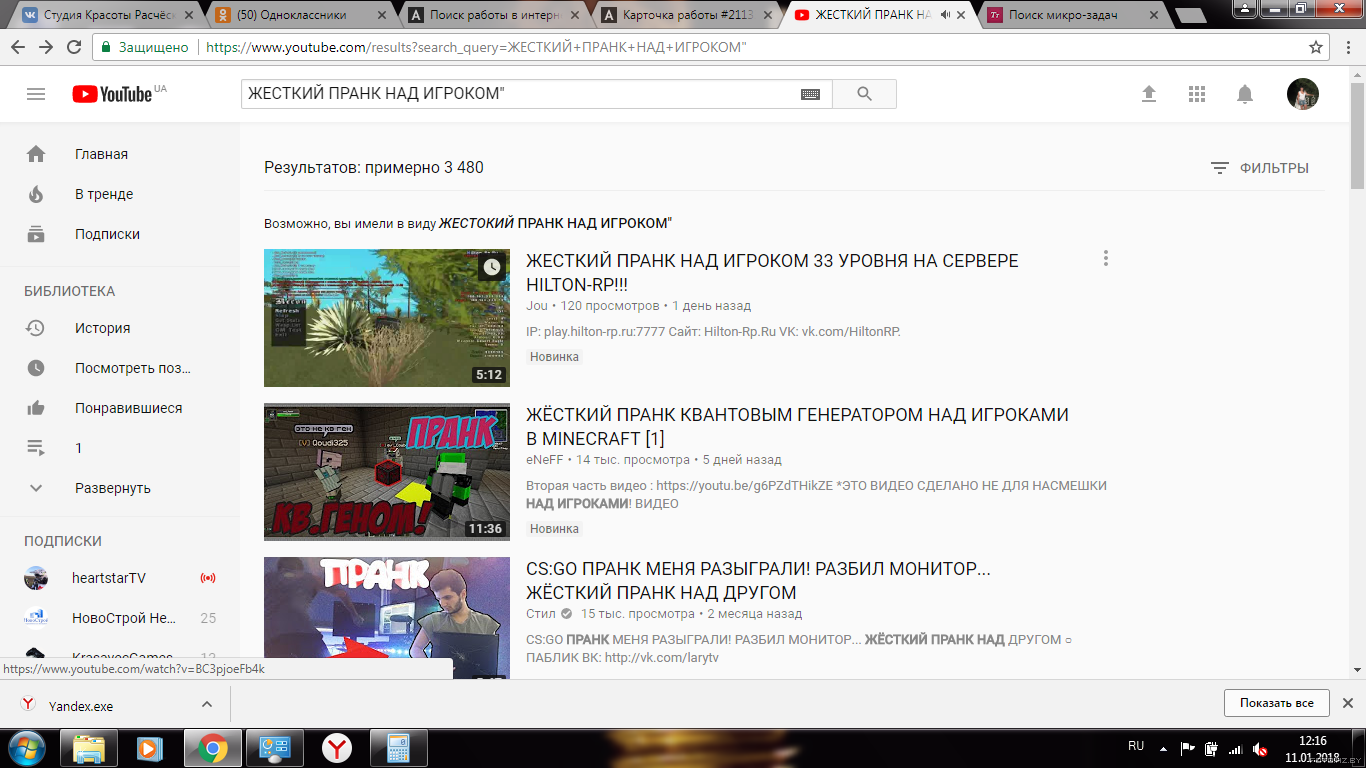Image resolution: width=1366 pixels, height=768 pixels.
Task: Expand Yandex.exe download options arrow
Action: coord(207,704)
